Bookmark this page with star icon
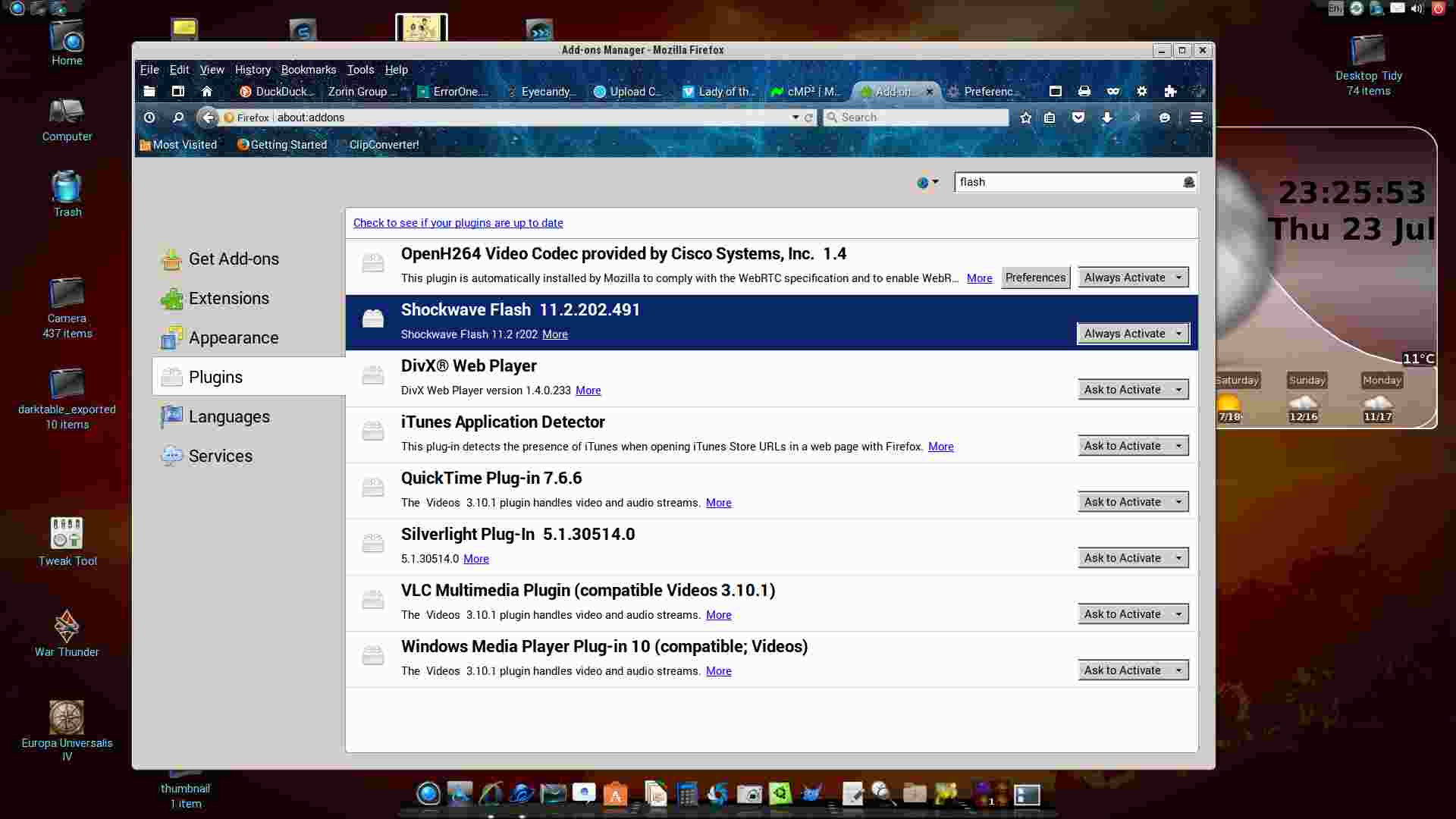 pyautogui.click(x=1025, y=118)
